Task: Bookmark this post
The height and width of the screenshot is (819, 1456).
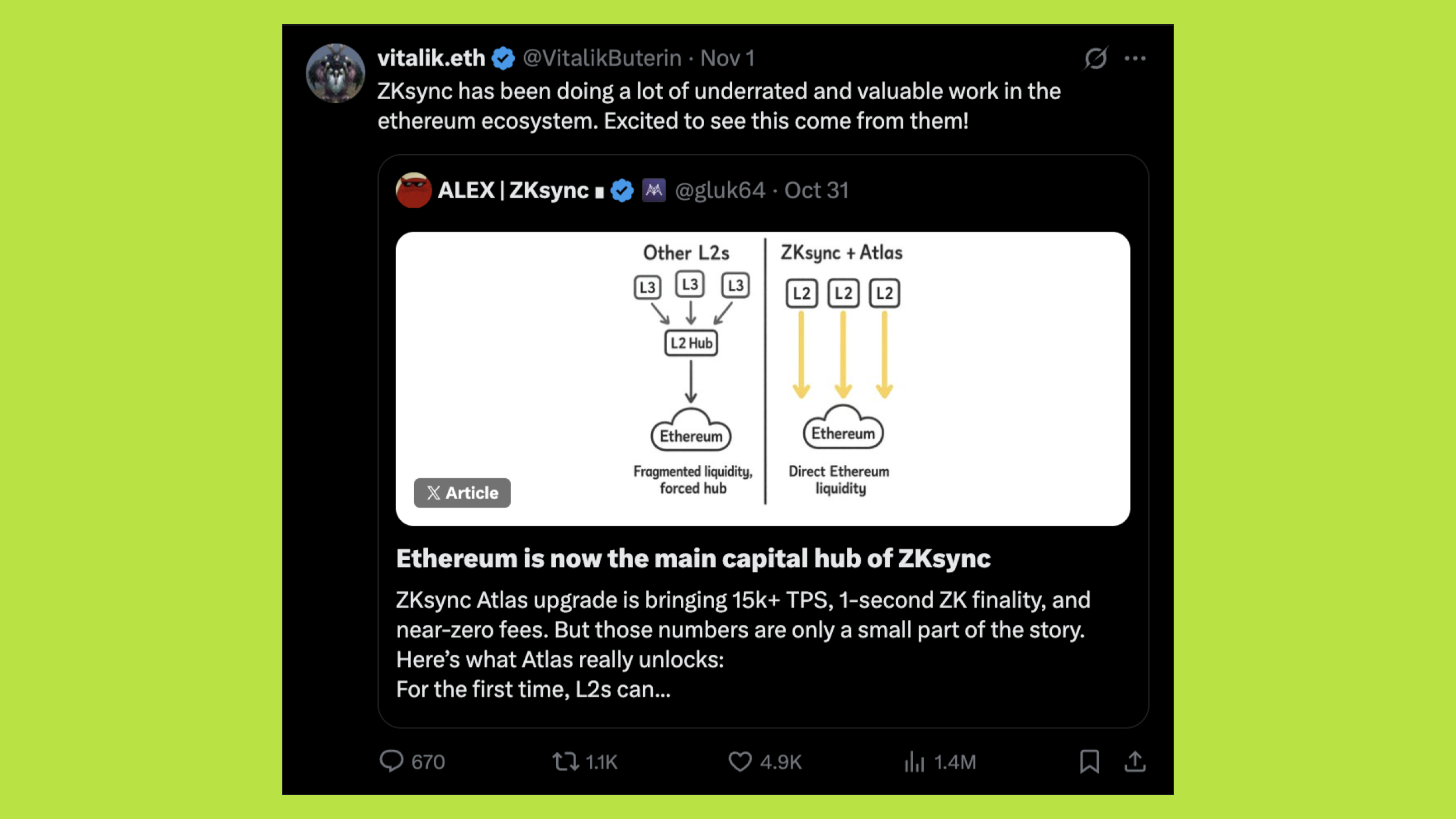Action: pos(1089,762)
